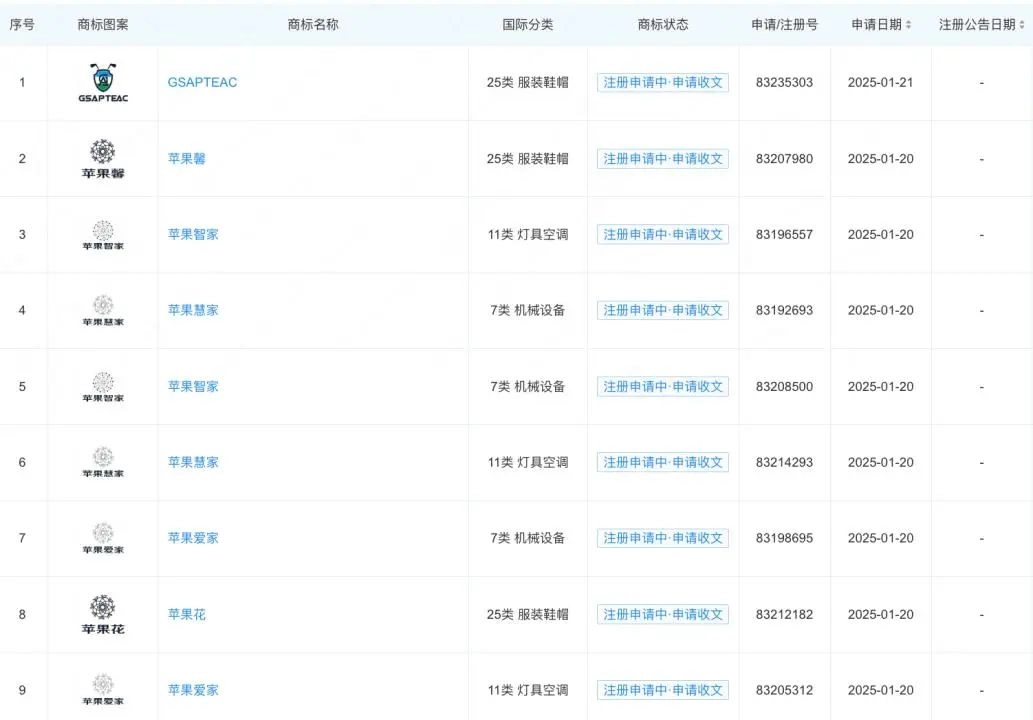Click the 苹果慧家 logo thumbnail in row 4
This screenshot has height=720, width=1033.
point(102,310)
